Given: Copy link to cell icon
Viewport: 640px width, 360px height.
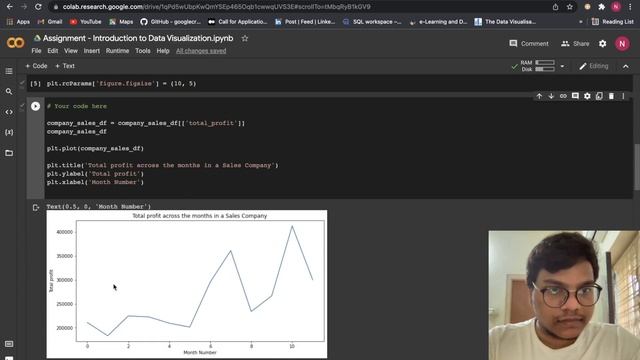Looking at the screenshot, I should pyautogui.click(x=563, y=96).
